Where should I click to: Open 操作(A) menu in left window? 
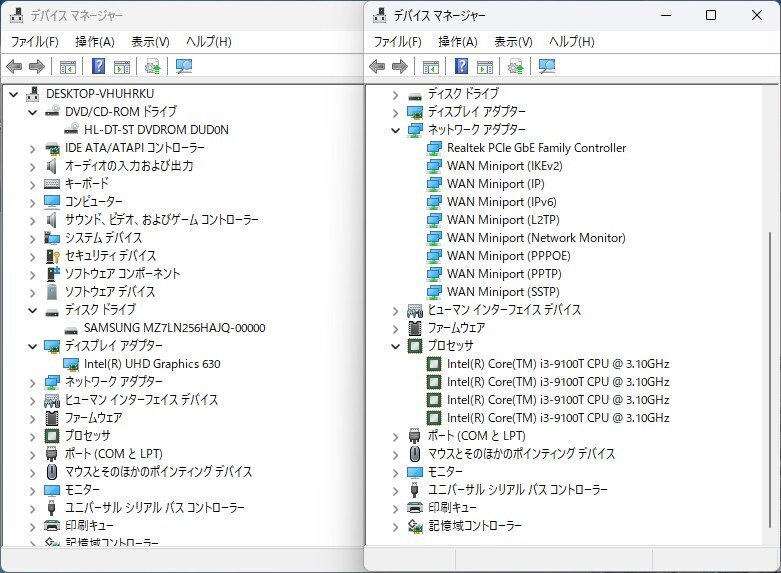coord(95,42)
